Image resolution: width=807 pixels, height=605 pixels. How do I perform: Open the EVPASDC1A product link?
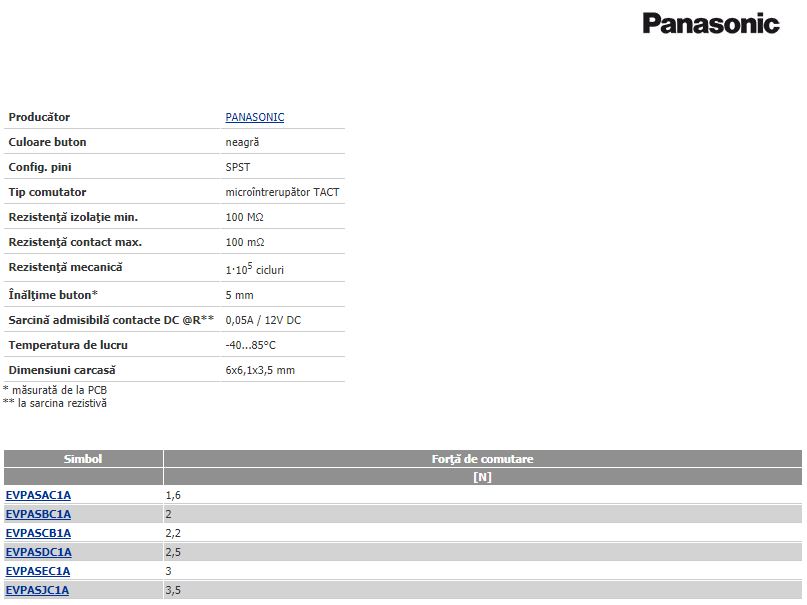39,553
